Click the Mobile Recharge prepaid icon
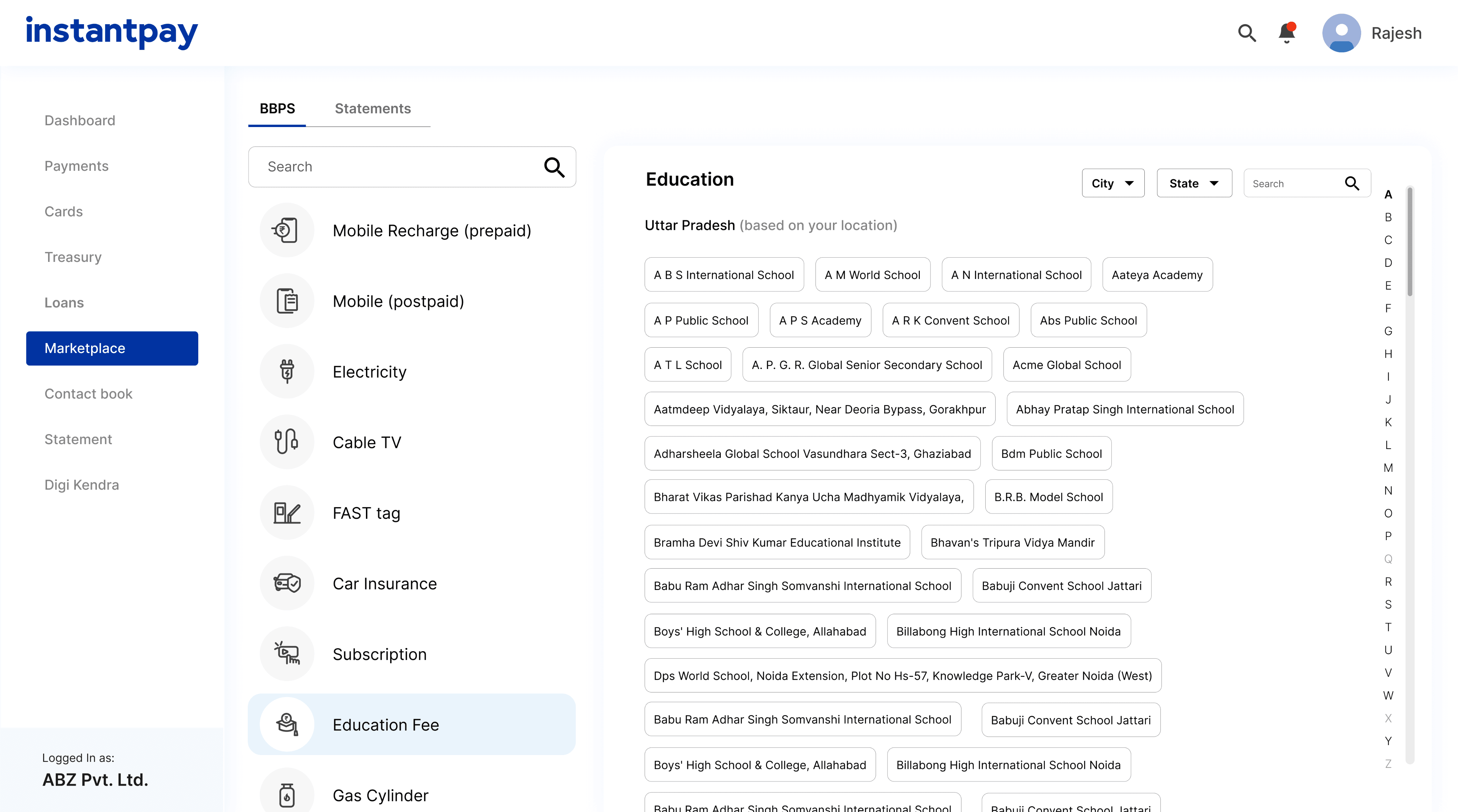The width and height of the screenshot is (1458, 812). click(287, 230)
